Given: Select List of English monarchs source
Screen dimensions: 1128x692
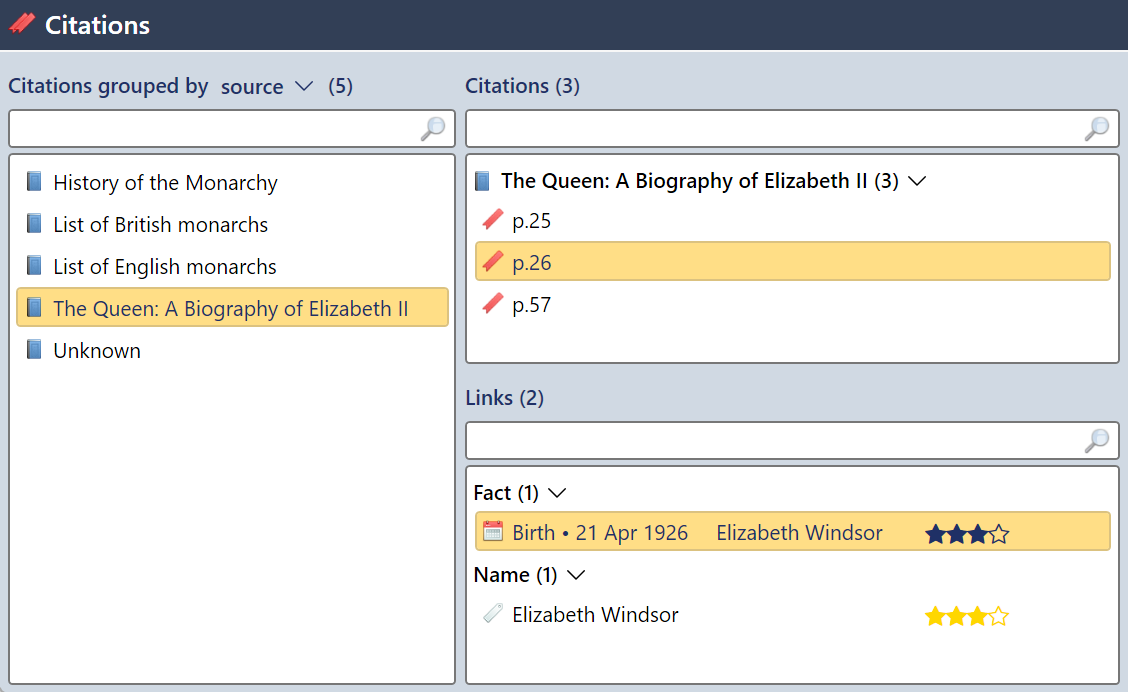Looking at the screenshot, I should click(165, 267).
